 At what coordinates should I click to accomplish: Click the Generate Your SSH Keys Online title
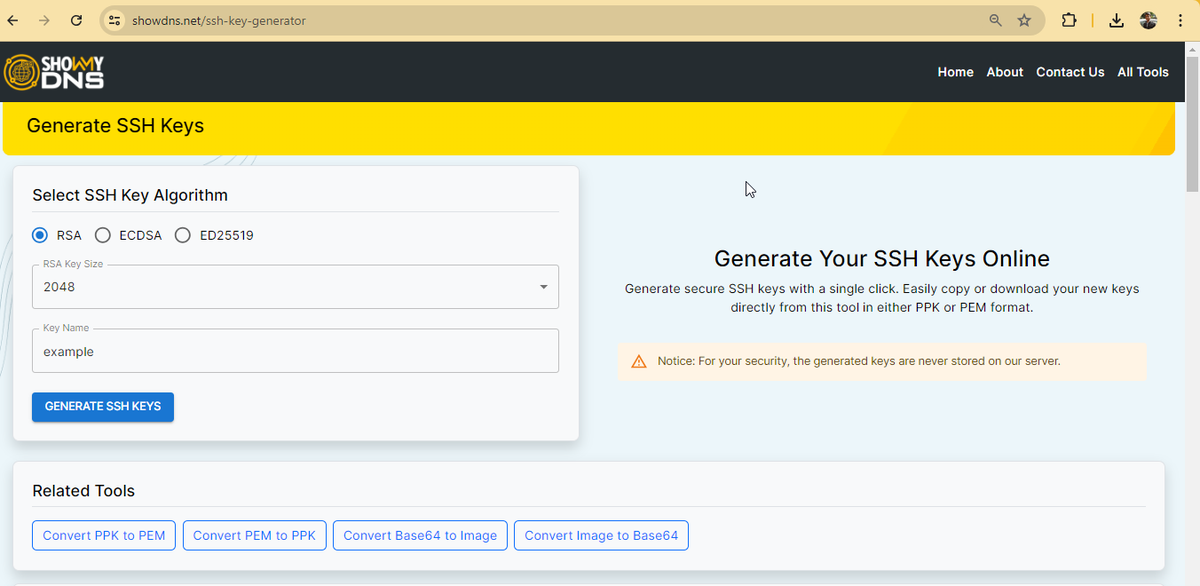[882, 259]
